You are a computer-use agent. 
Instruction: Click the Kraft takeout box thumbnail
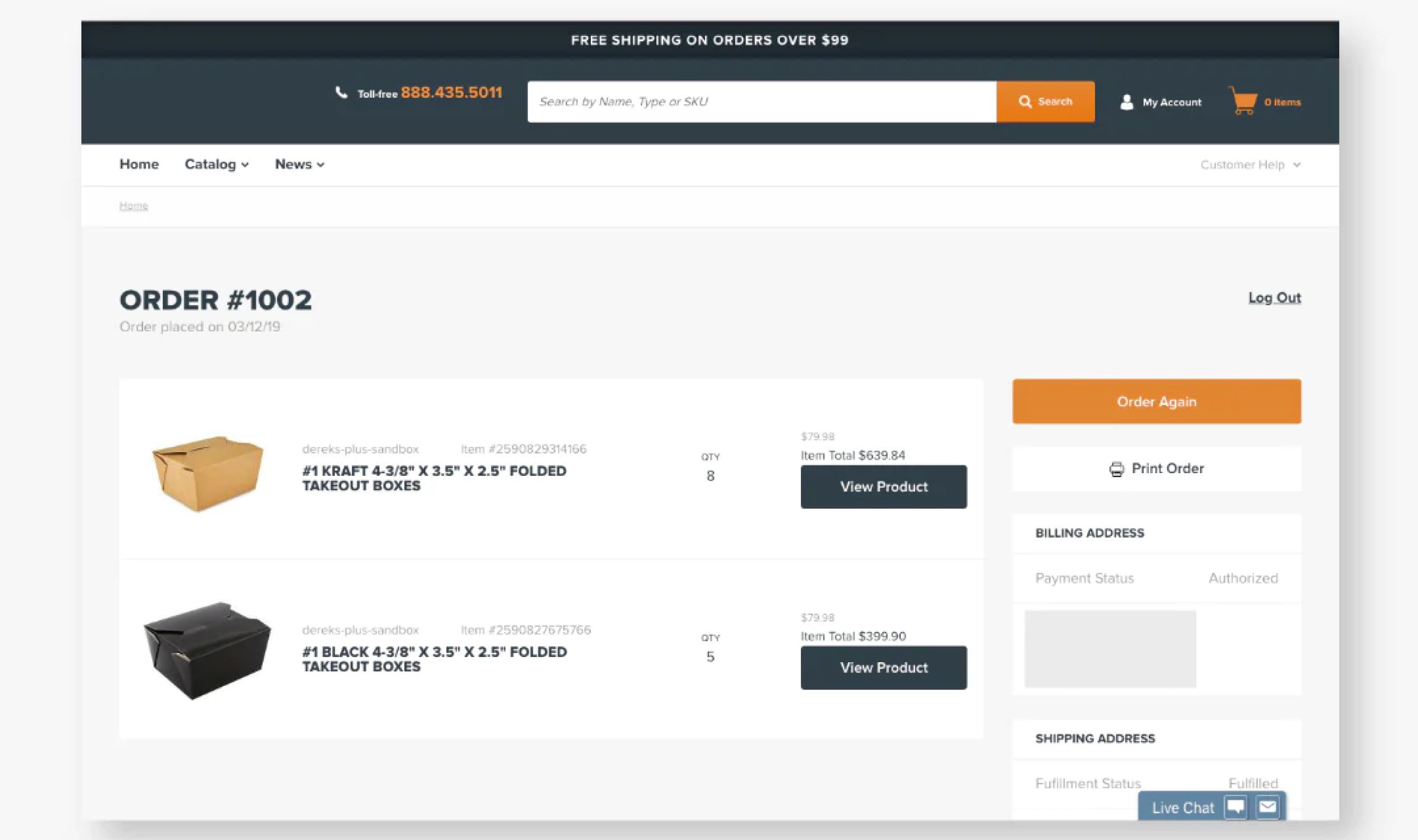(x=208, y=474)
